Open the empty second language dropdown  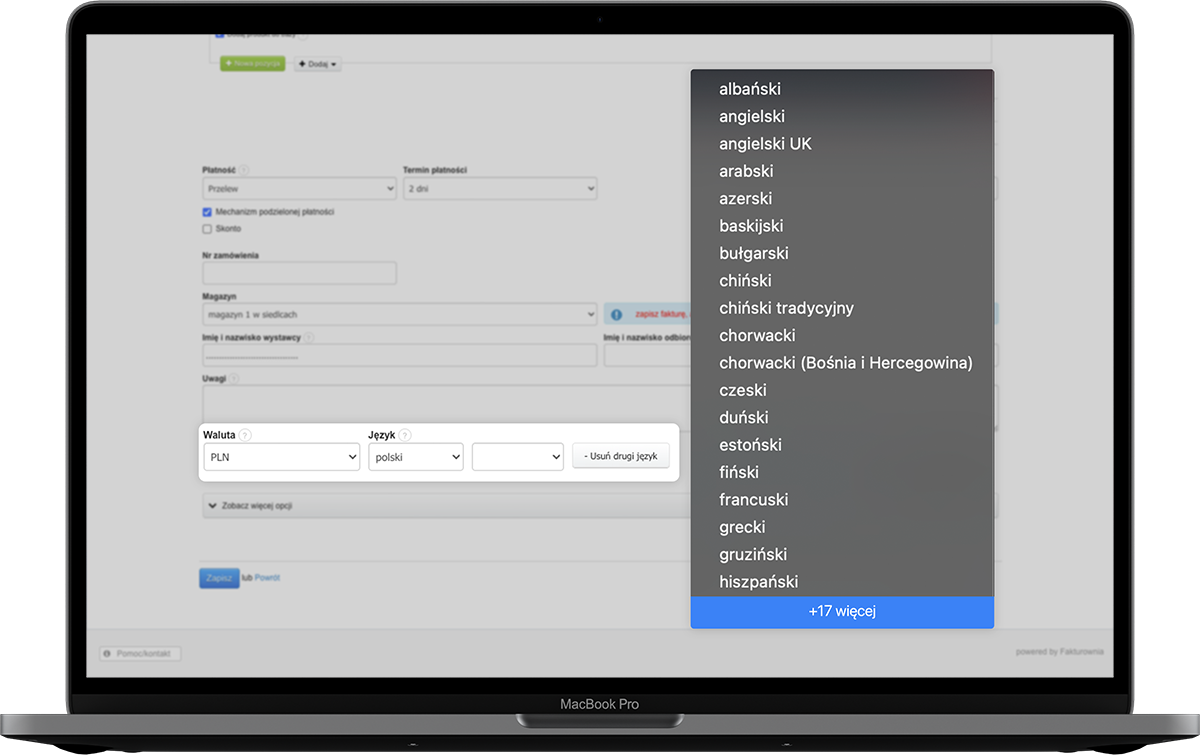click(518, 457)
